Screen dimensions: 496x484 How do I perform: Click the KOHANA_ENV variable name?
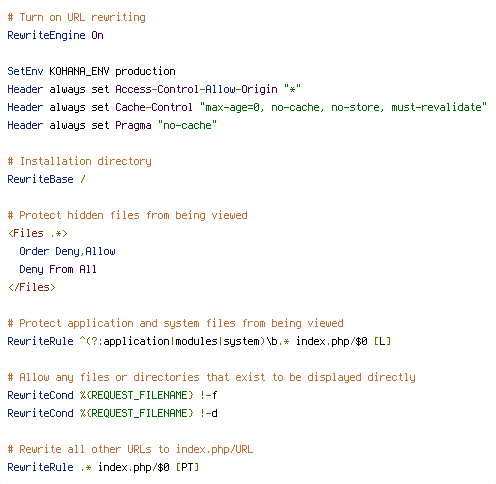point(79,71)
